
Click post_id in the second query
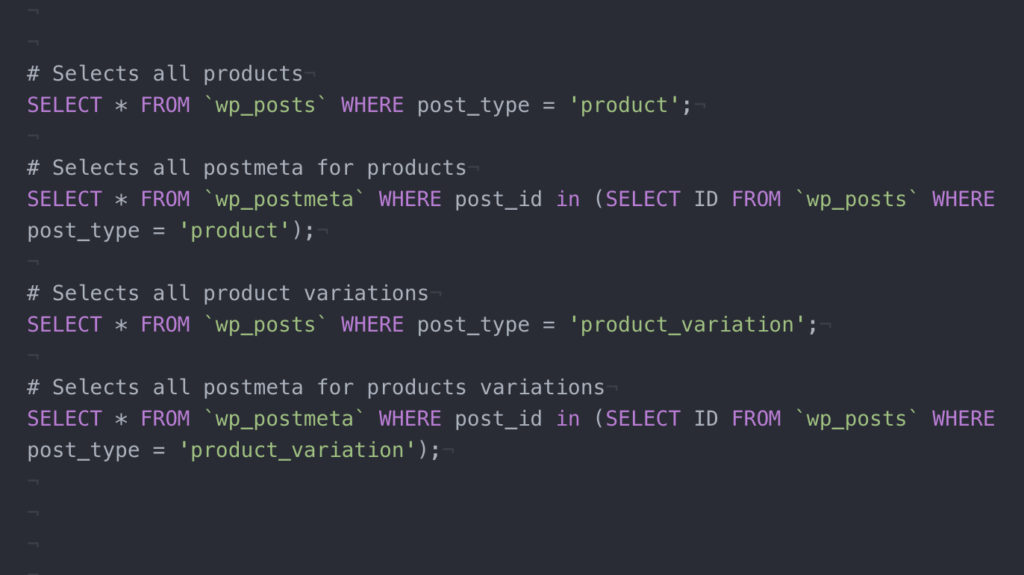pyautogui.click(x=498, y=199)
